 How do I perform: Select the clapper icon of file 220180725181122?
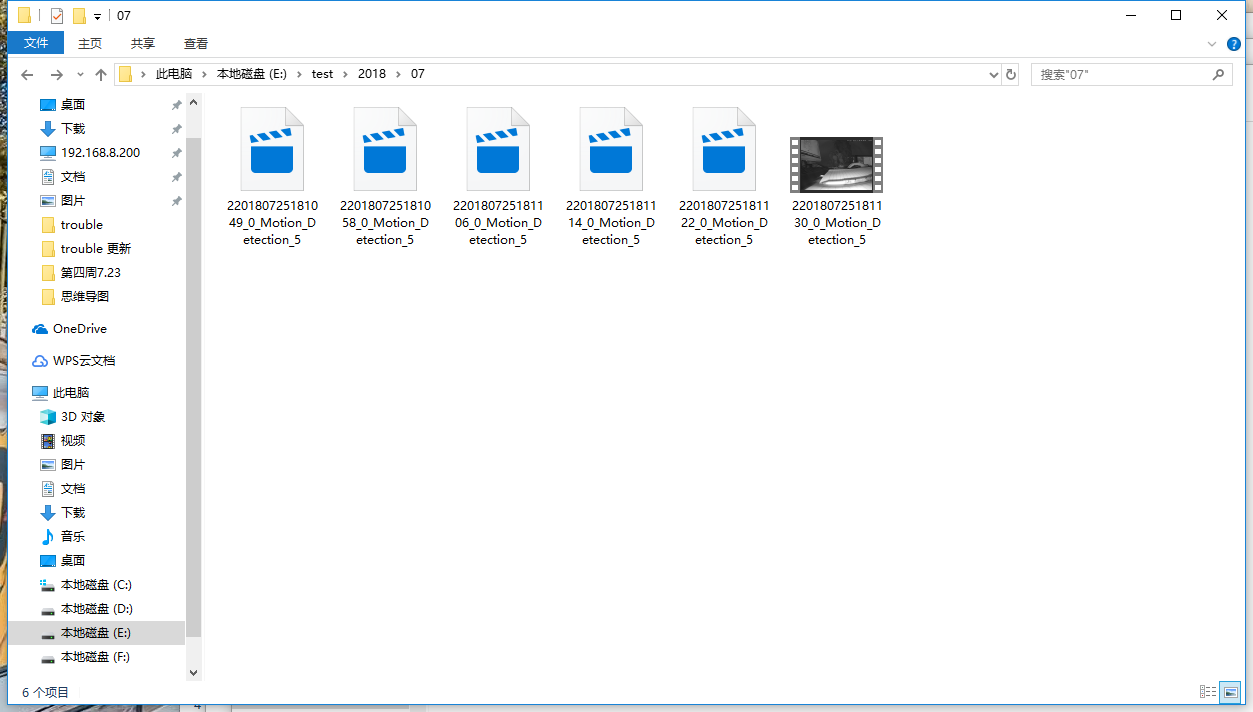coord(724,149)
